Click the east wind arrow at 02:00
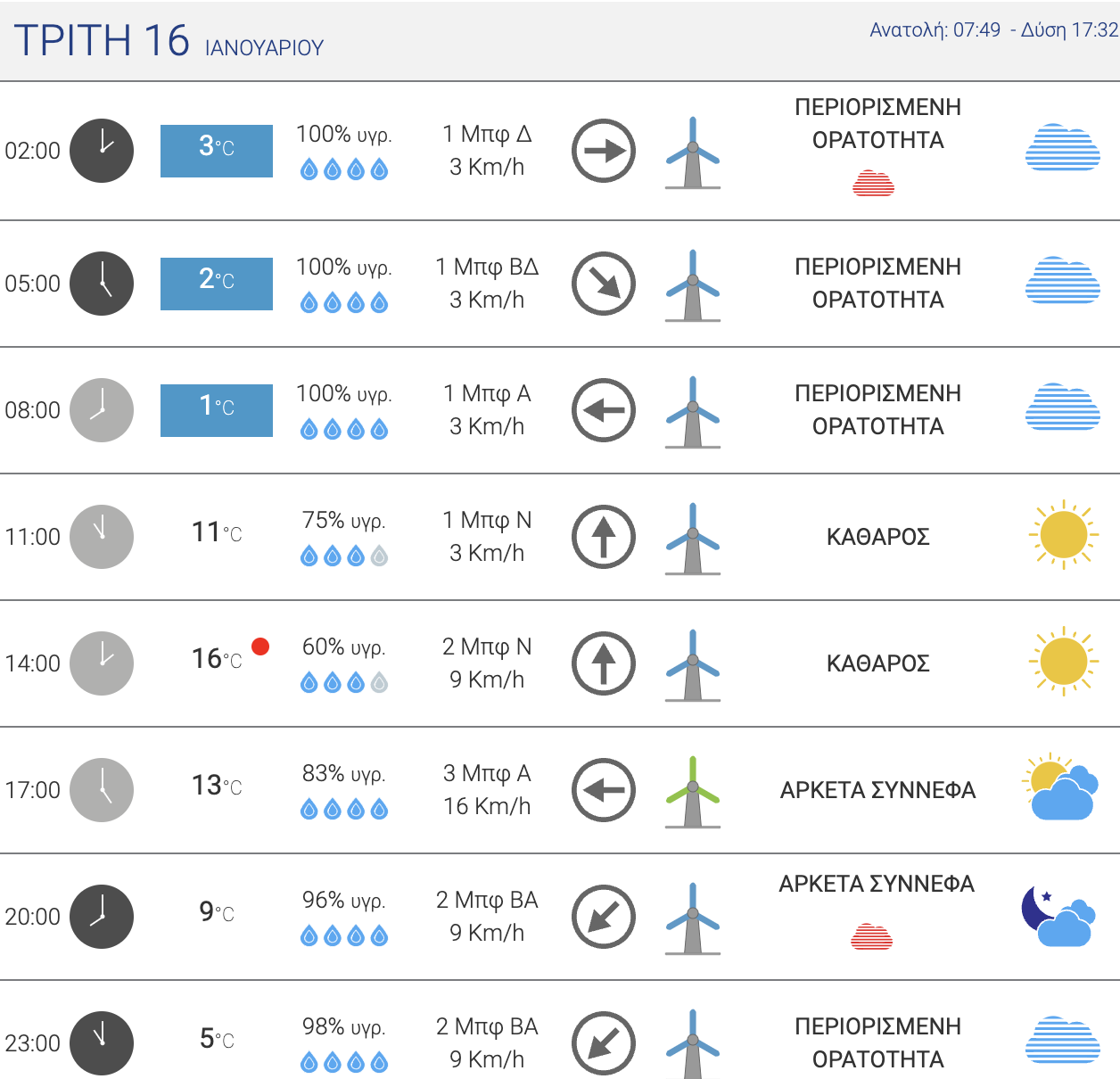The height and width of the screenshot is (1079, 1120). pos(604,151)
